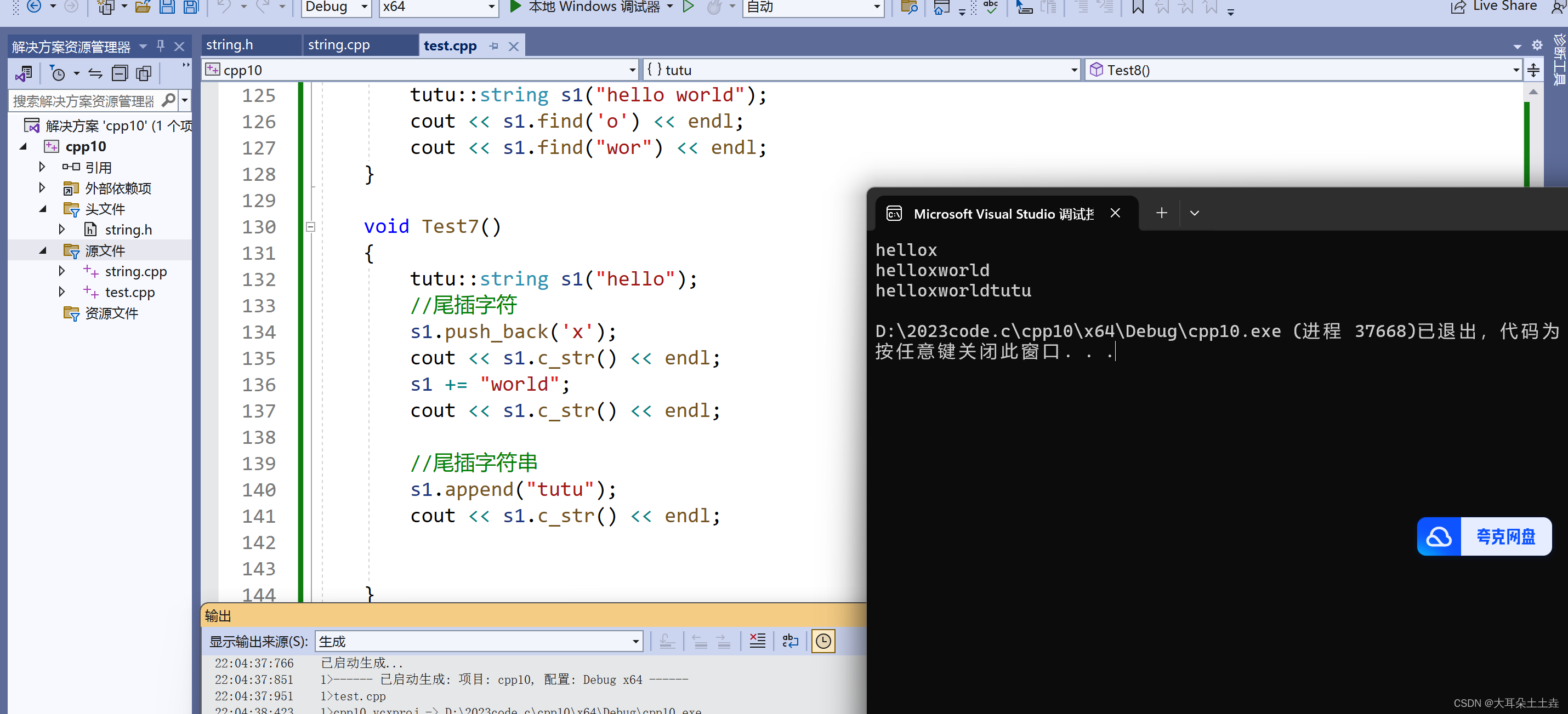This screenshot has height=714, width=1568.
Task: Click the bookmark icon in the toolbar
Action: point(1138,7)
